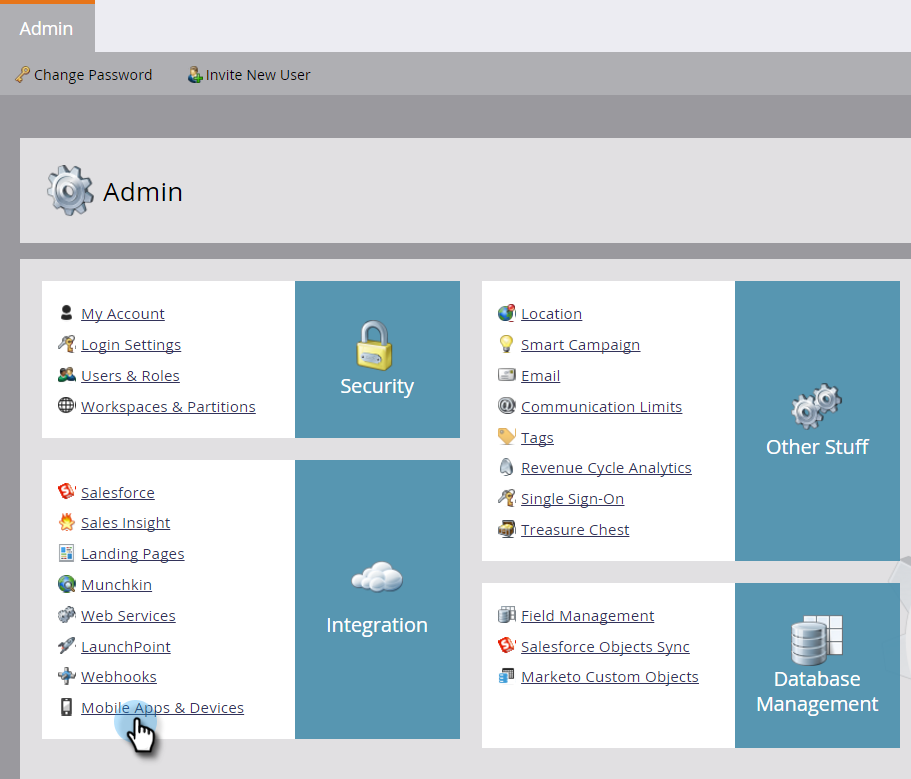Click the icon beside Salesforce Objects Sync

(507, 645)
